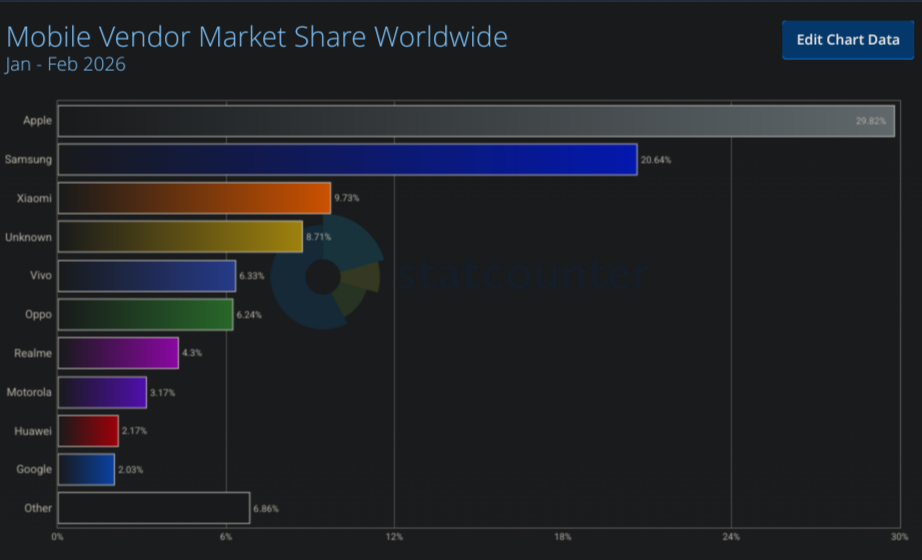Select the magenta Realme bar
The image size is (922, 560).
click(x=118, y=353)
